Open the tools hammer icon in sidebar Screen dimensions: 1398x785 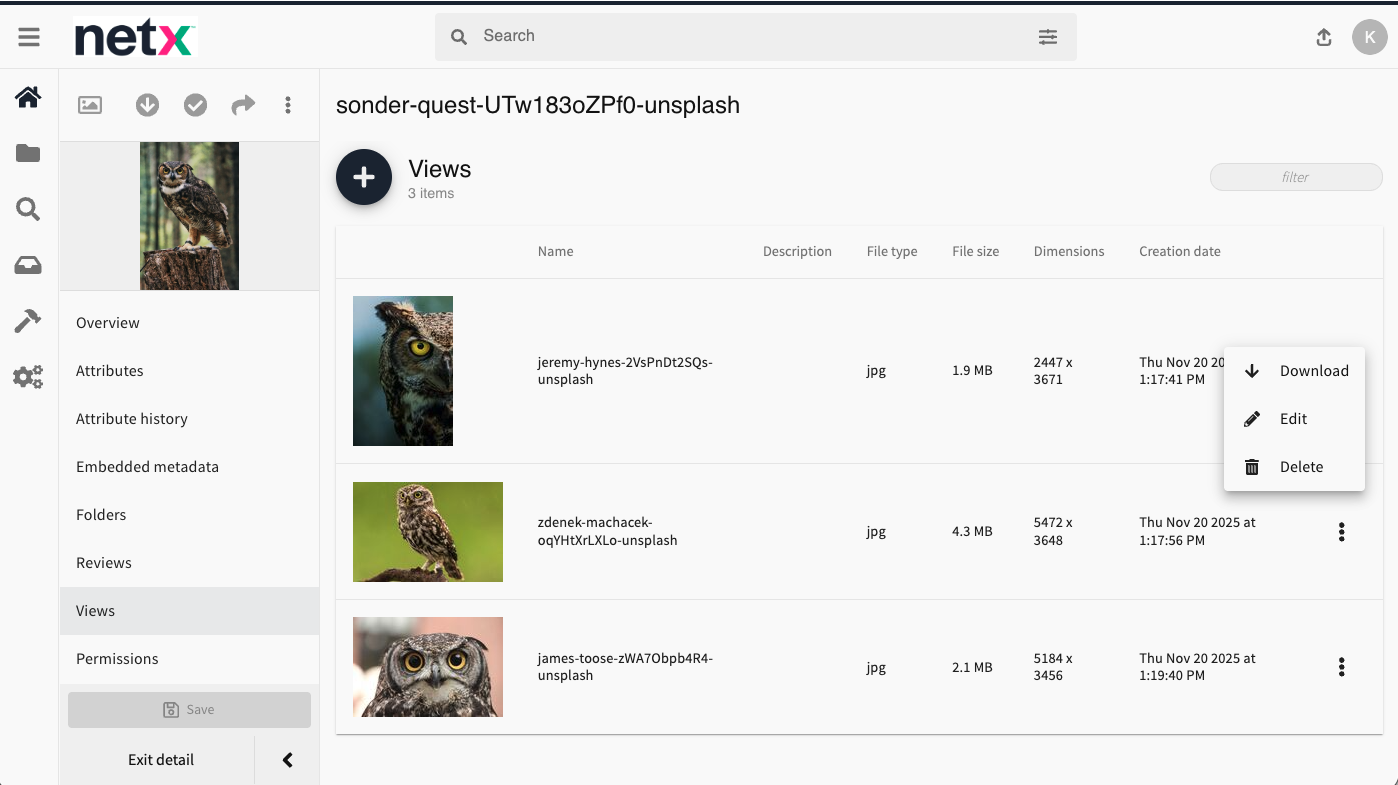pos(28,321)
